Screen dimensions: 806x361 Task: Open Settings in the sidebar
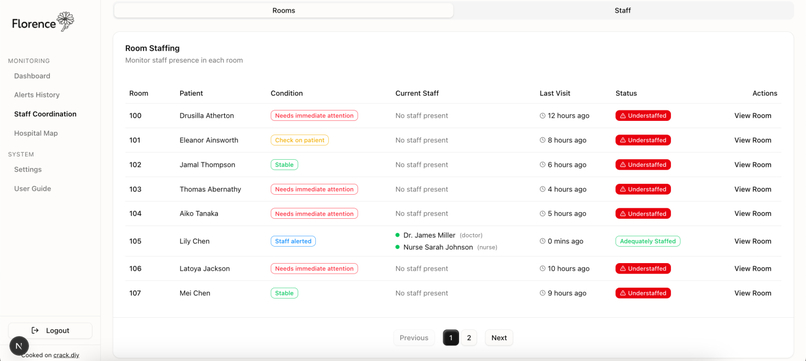(28, 170)
